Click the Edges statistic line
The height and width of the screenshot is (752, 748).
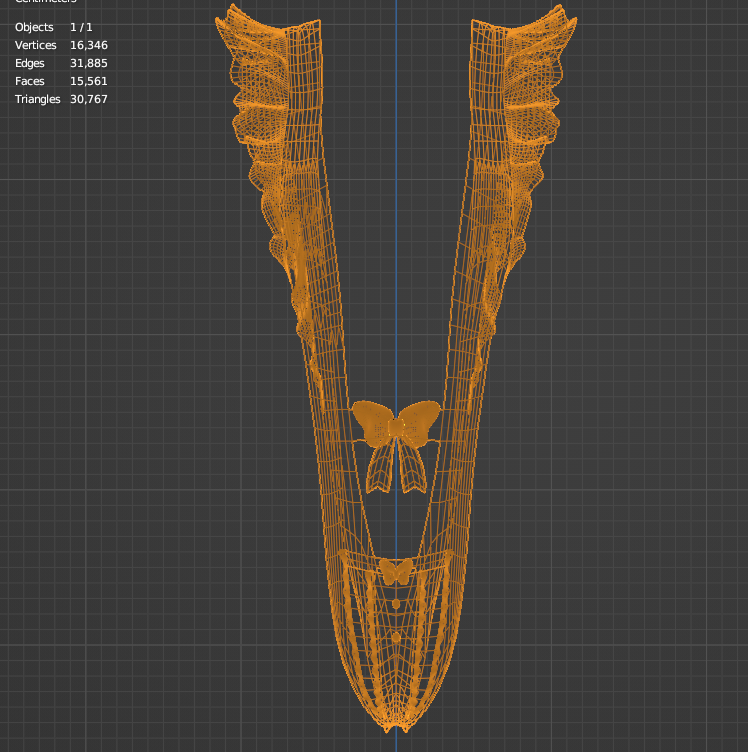[61, 63]
